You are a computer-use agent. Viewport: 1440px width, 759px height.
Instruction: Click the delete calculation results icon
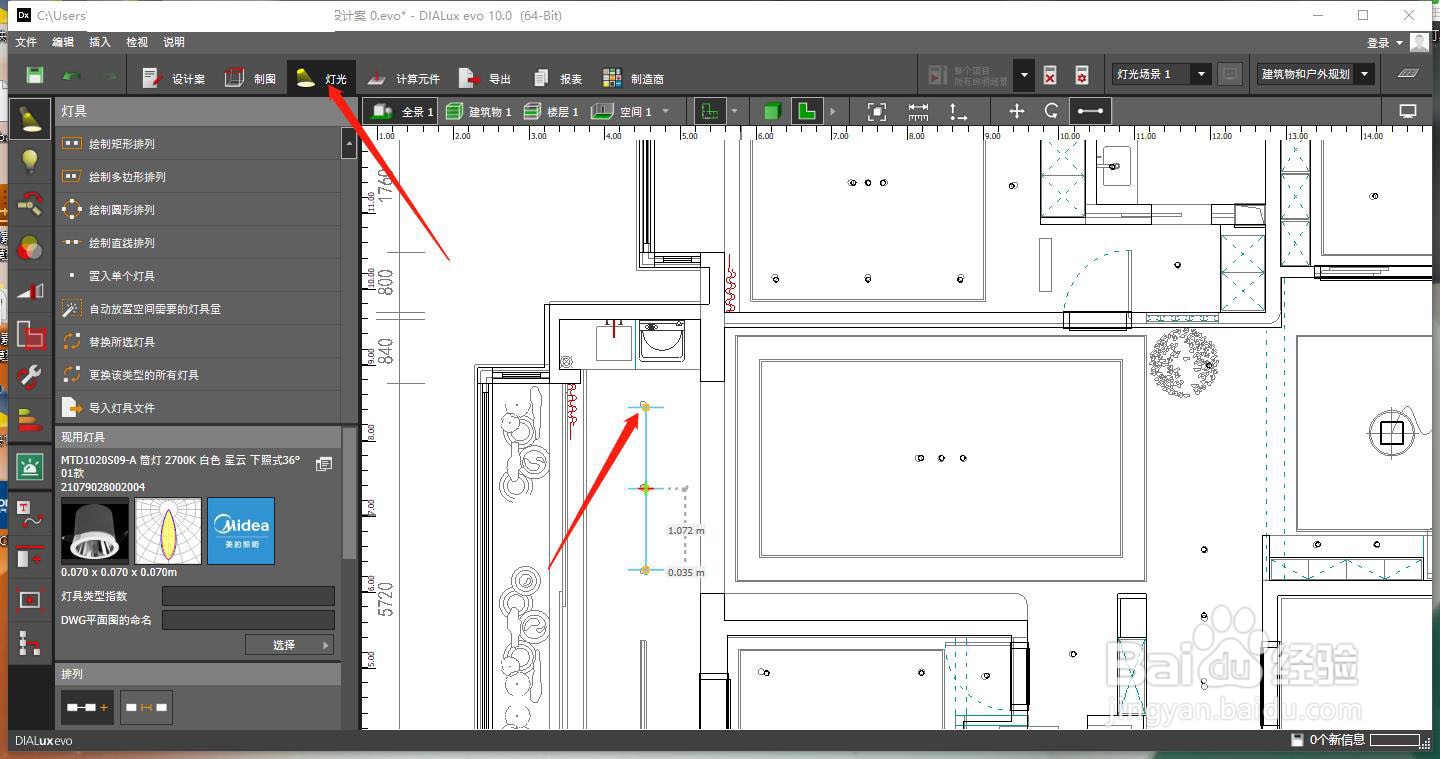pos(1050,75)
